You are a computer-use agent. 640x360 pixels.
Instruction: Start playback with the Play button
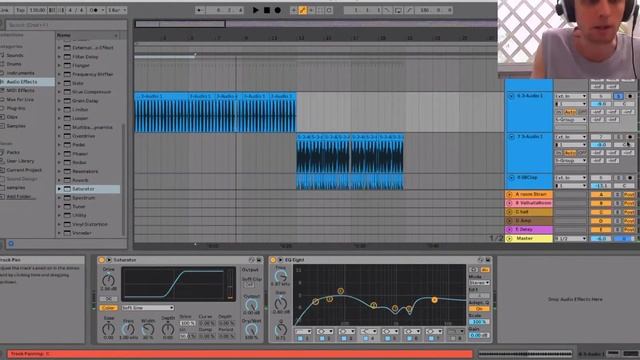point(256,10)
